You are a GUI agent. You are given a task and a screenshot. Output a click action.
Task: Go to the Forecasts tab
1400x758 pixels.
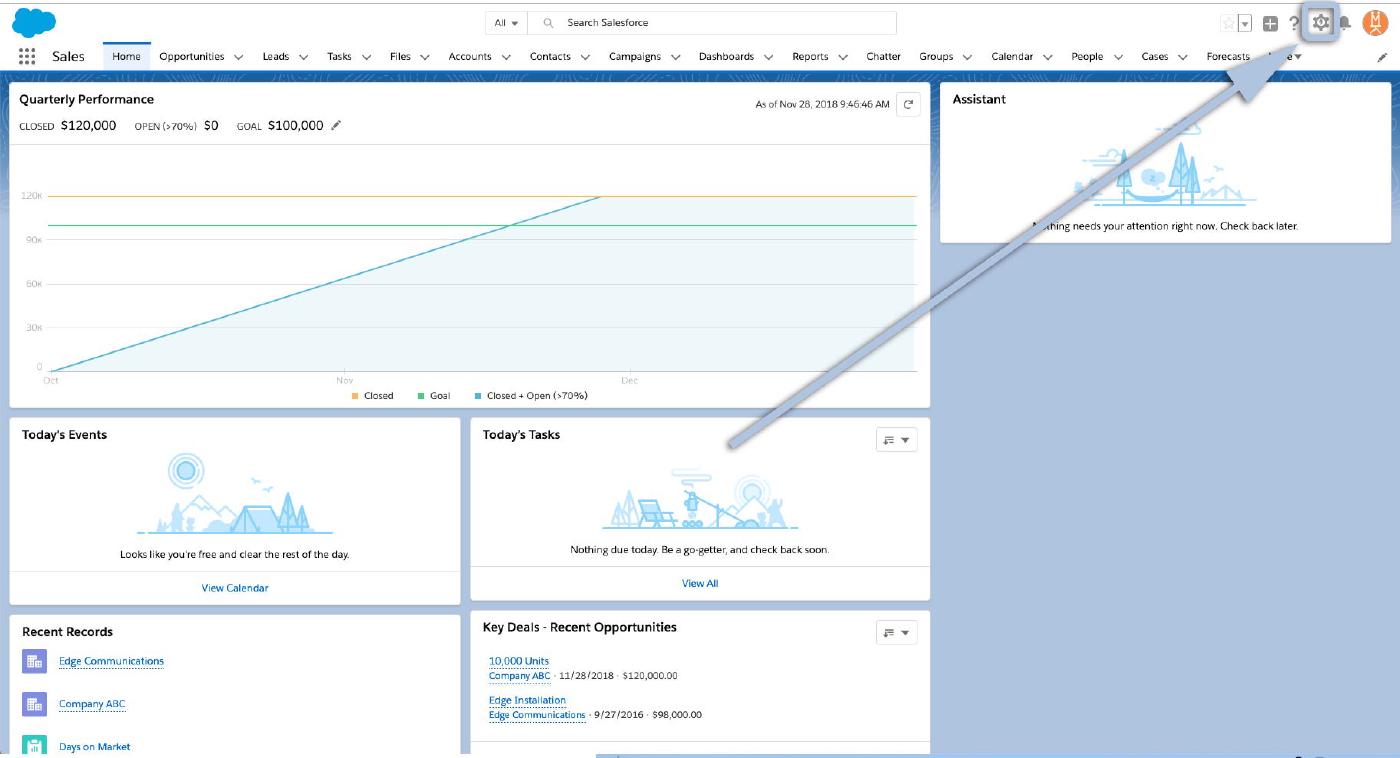(1228, 57)
